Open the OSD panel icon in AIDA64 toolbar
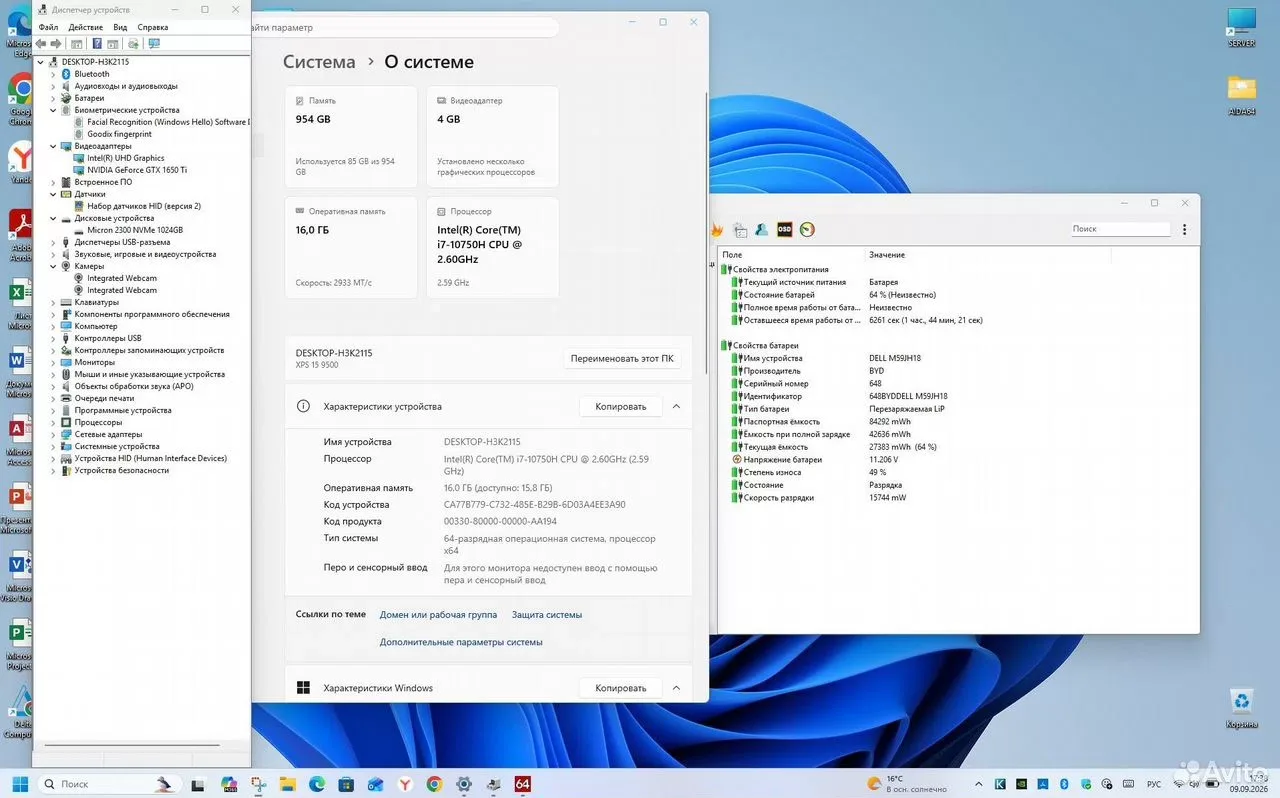 click(x=785, y=229)
